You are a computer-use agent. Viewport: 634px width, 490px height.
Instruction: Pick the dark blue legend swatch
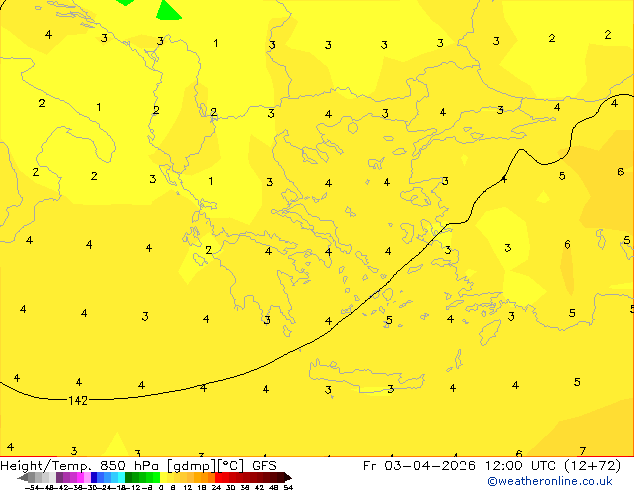[x=94, y=477]
